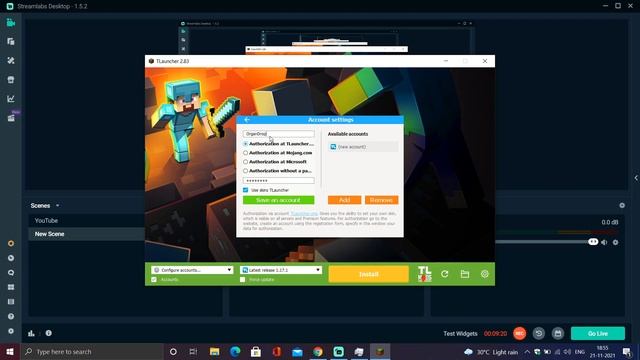
Task: Open audio source settings cog next to speaker
Action: pos(616,242)
